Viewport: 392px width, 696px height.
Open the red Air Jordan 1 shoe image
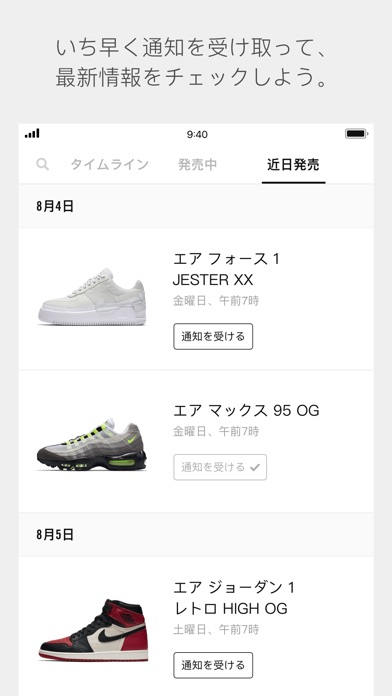tap(93, 630)
